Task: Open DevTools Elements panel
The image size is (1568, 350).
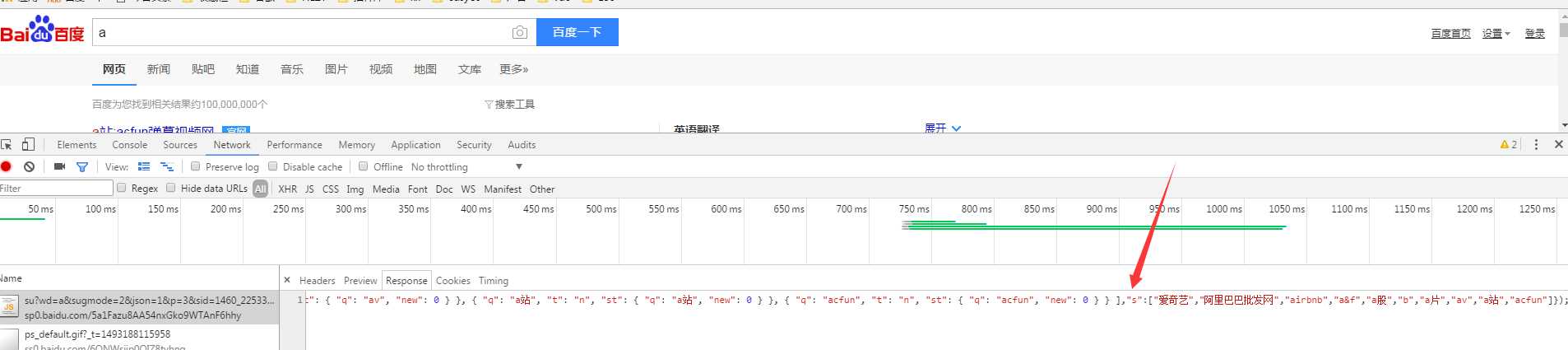Action: point(77,145)
